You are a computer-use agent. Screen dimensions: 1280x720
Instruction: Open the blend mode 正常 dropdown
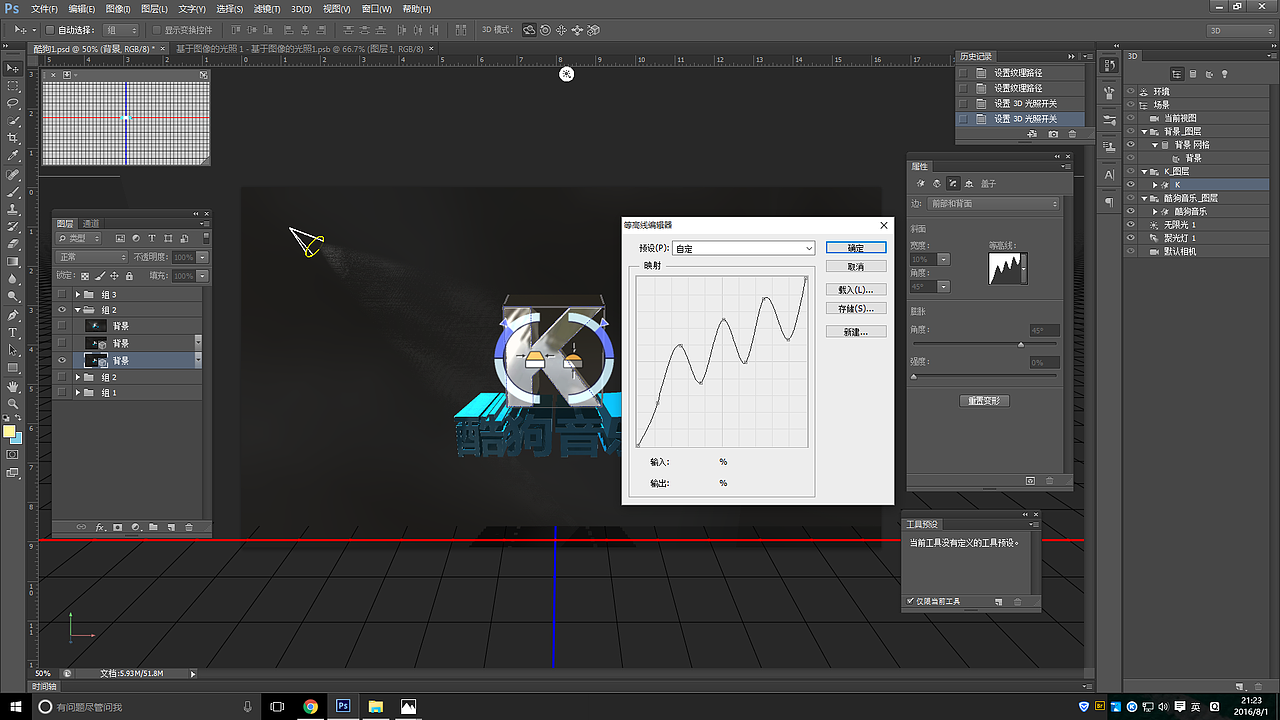93,257
